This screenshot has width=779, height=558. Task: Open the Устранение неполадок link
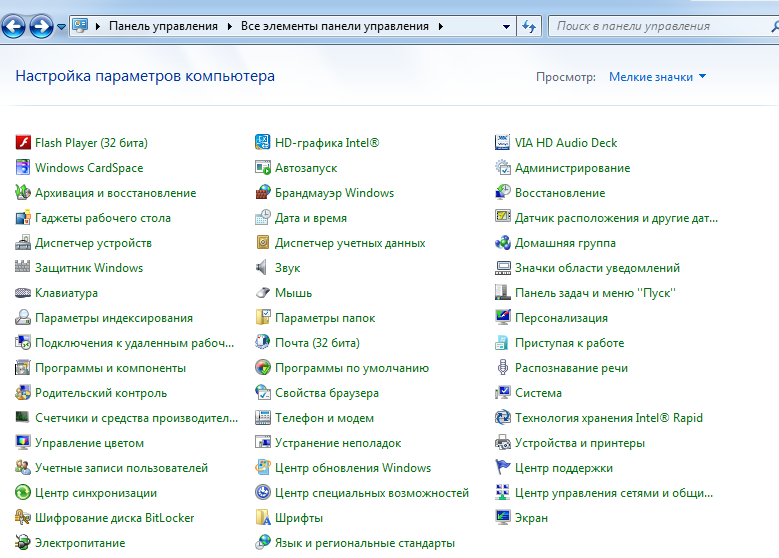tap(338, 443)
